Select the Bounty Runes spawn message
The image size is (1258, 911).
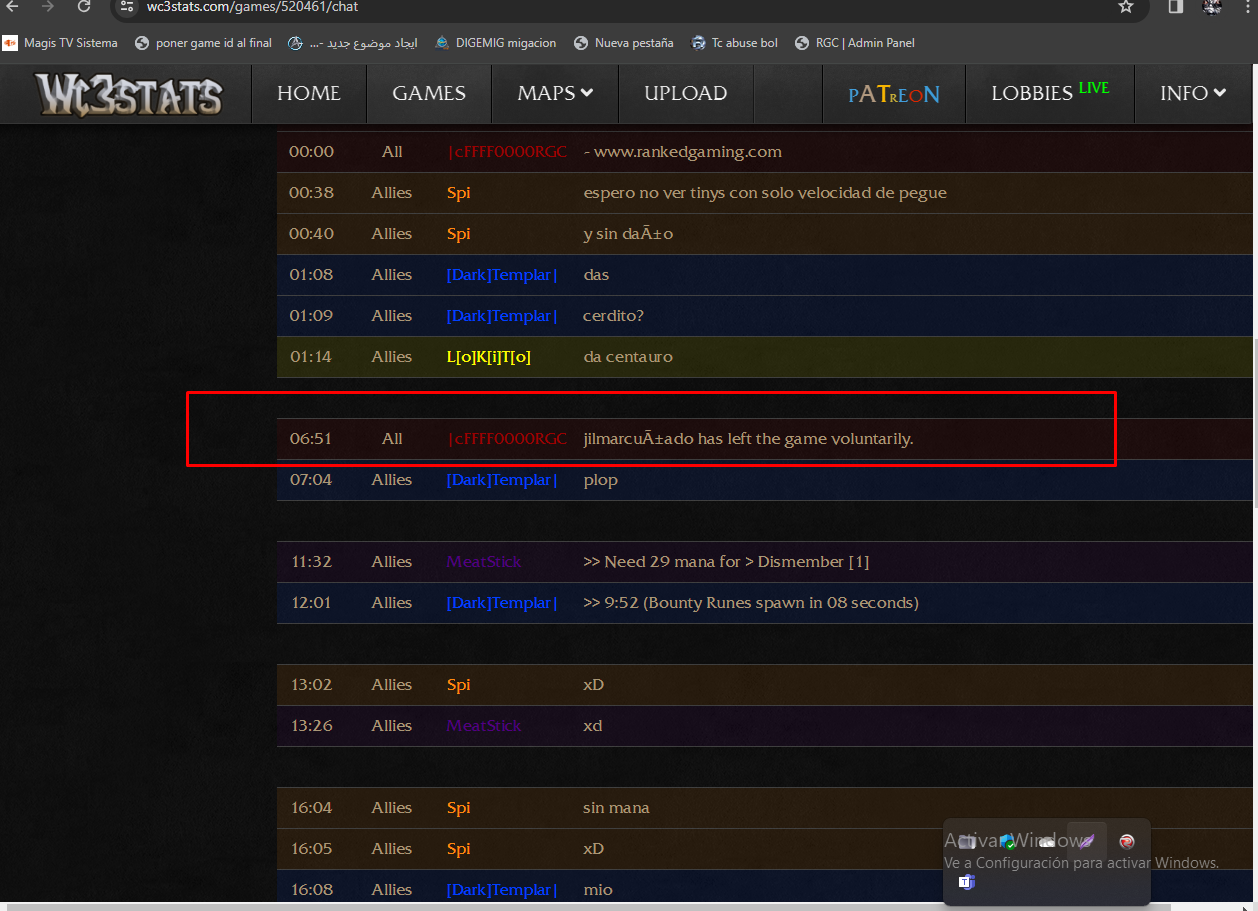[x=750, y=603]
